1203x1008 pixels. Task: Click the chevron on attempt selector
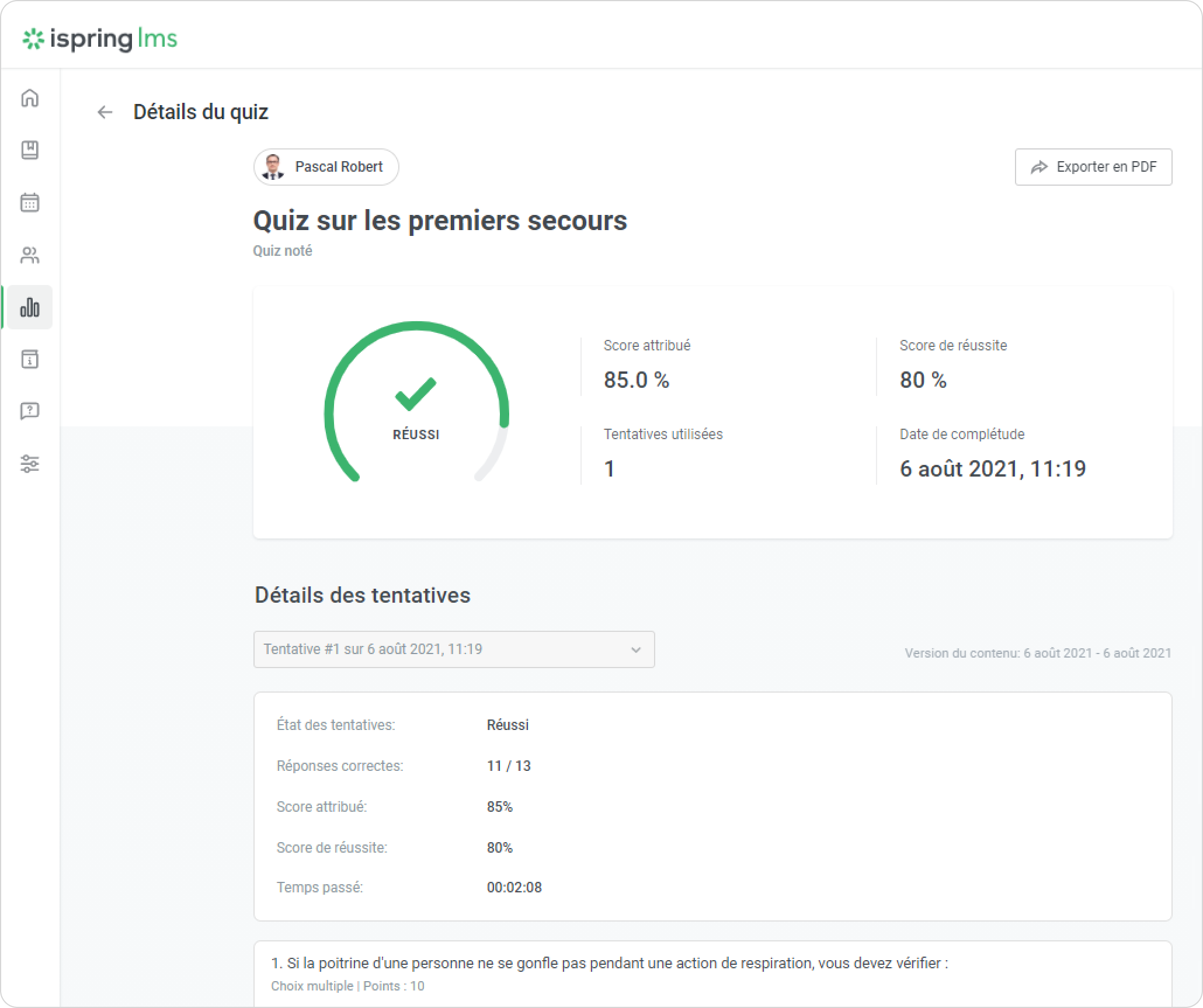click(636, 650)
